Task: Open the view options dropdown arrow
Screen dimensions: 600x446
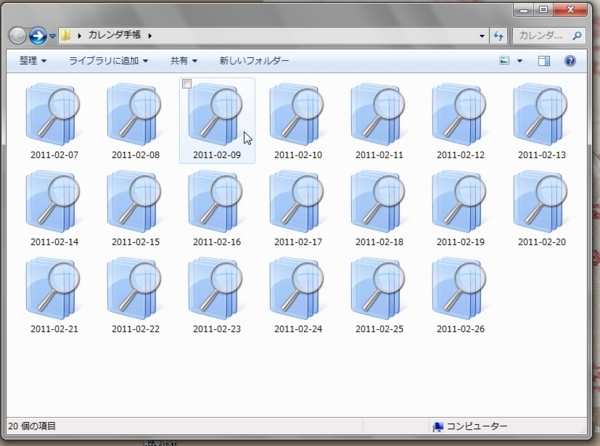Action: tap(520, 61)
